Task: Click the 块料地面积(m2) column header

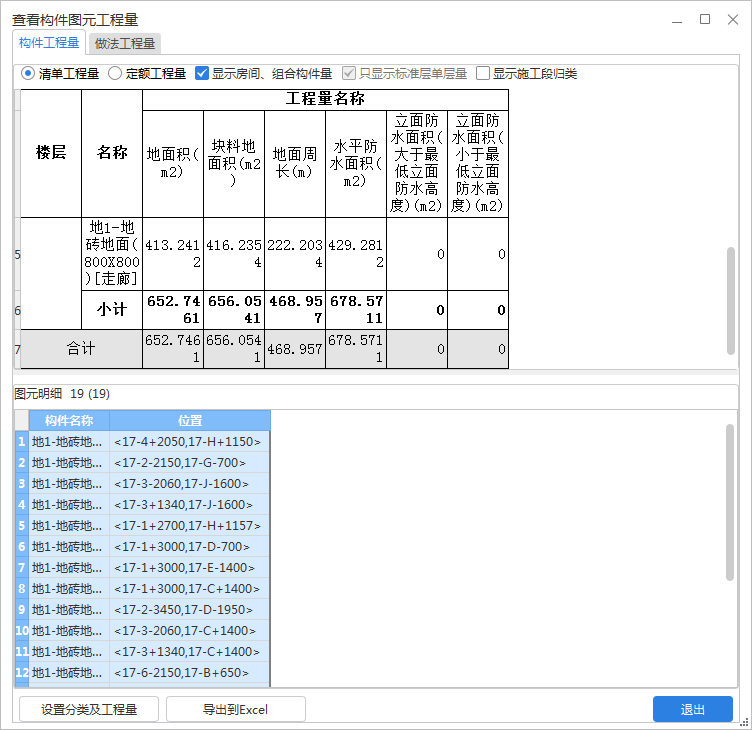Action: [x=234, y=164]
